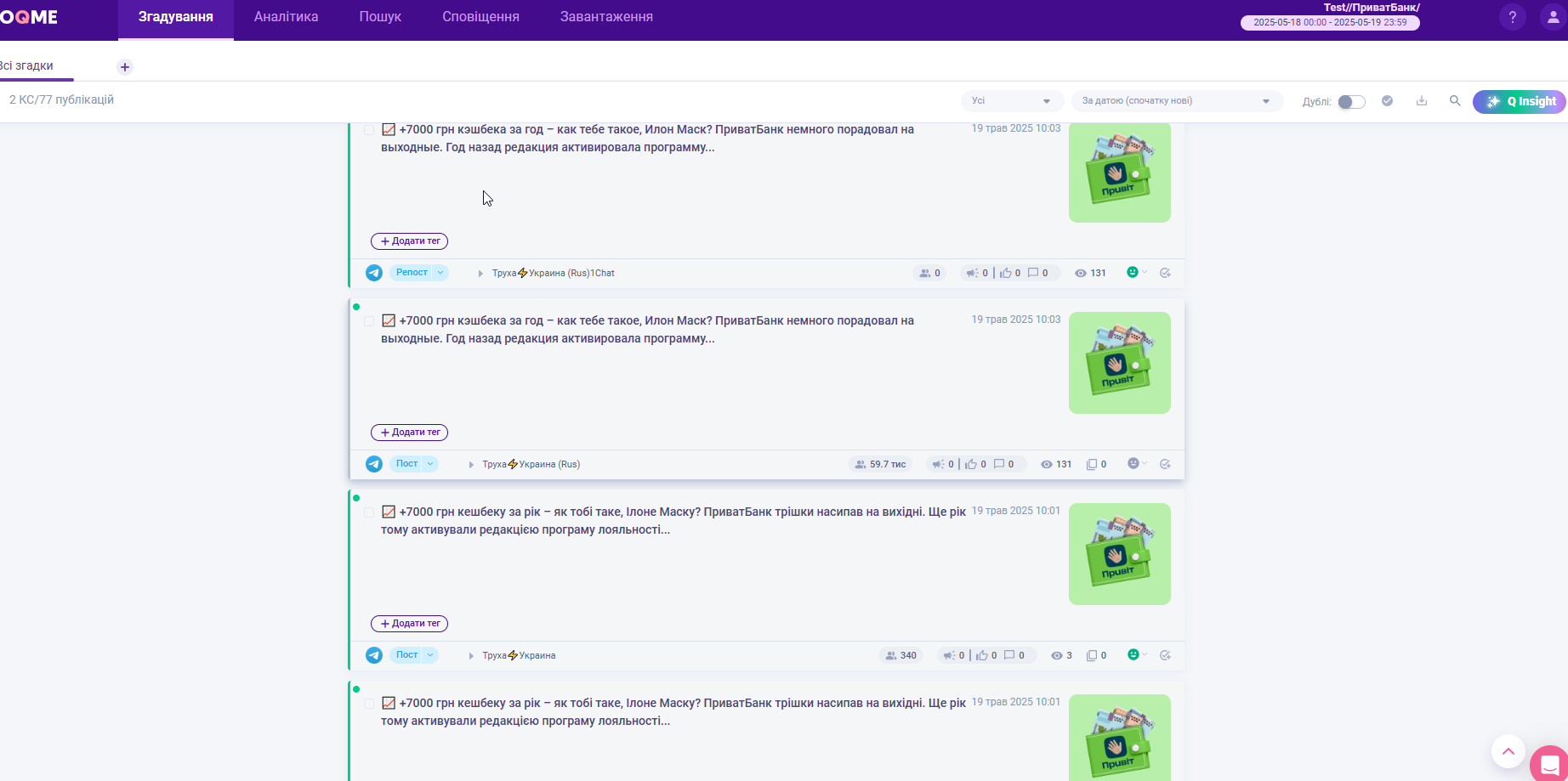The image size is (1568, 781).
Task: Expand source Труха Украина (Rus)1Chat triangle
Action: tap(480, 274)
